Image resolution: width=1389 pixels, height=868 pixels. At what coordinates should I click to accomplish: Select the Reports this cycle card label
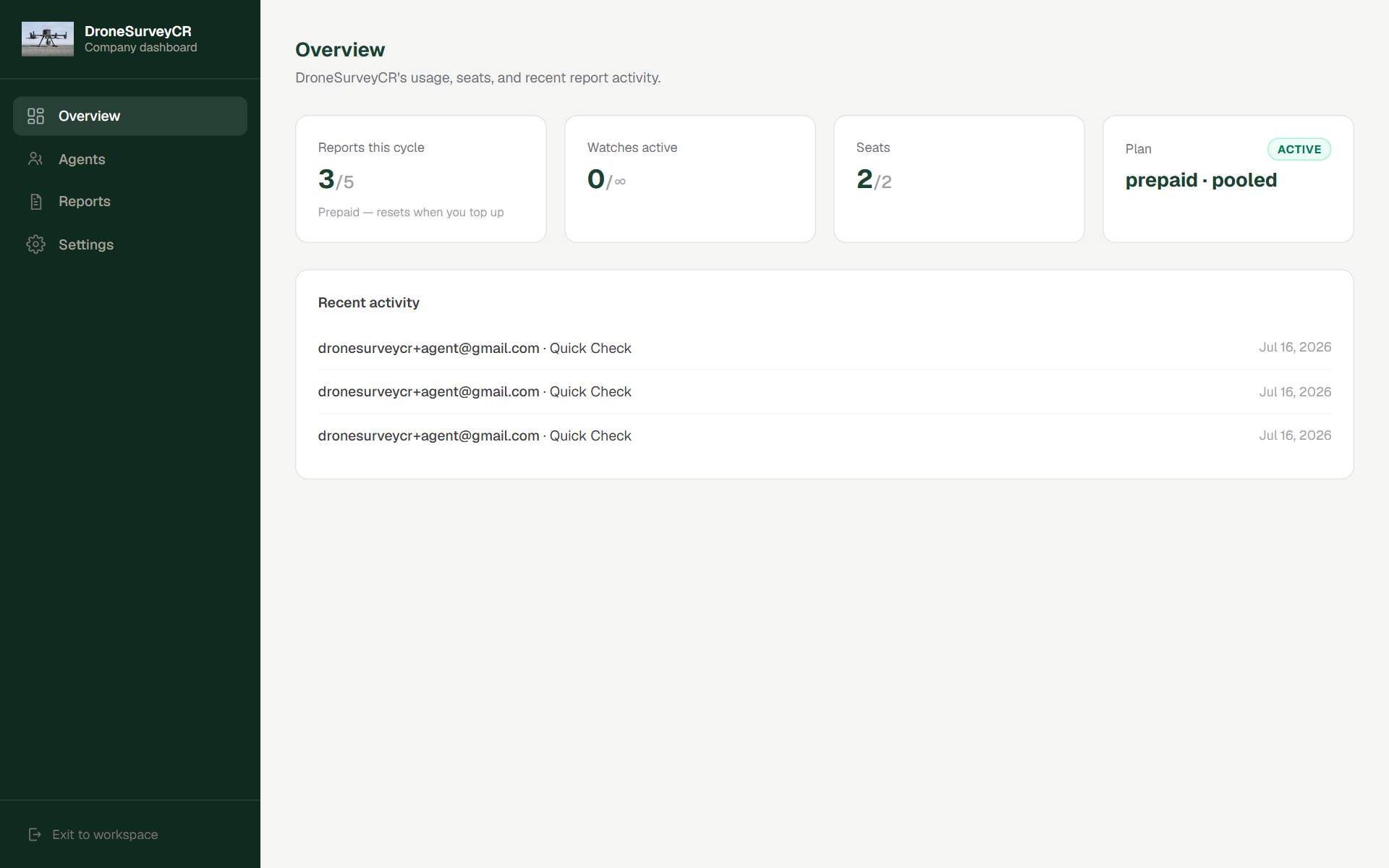click(x=371, y=148)
